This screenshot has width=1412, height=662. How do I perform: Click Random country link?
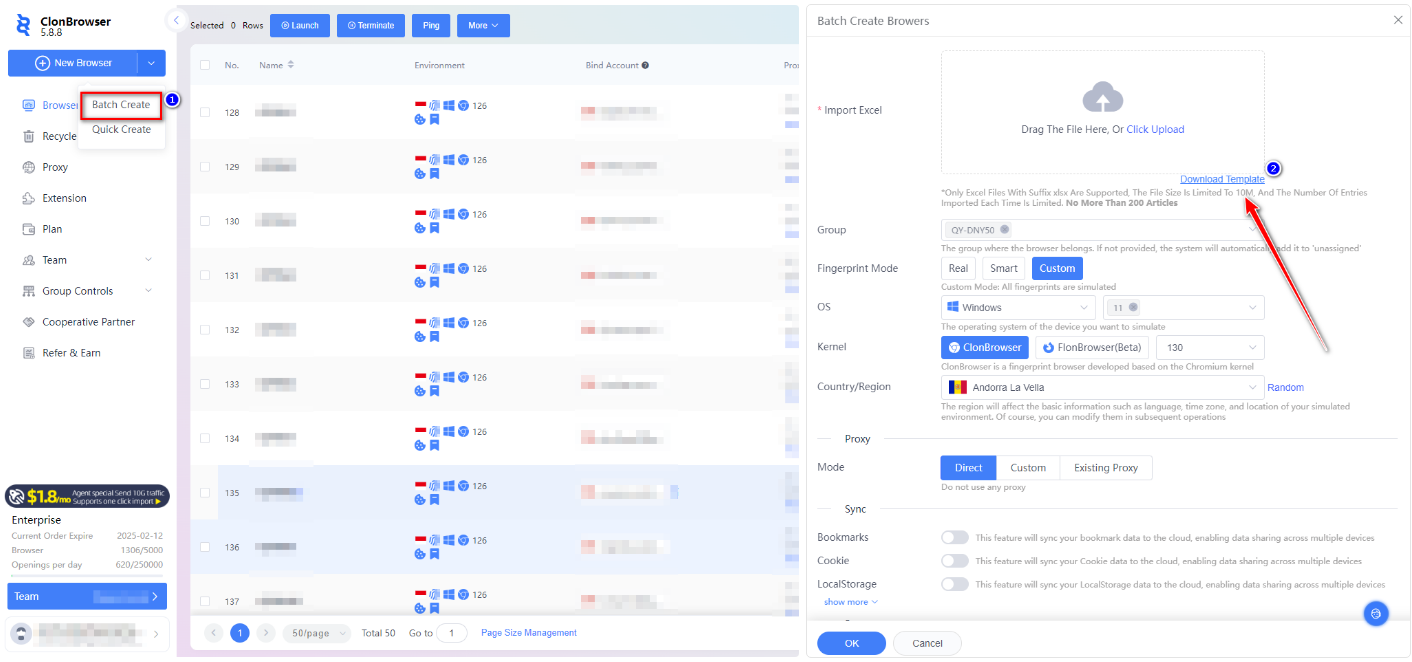tap(1285, 387)
